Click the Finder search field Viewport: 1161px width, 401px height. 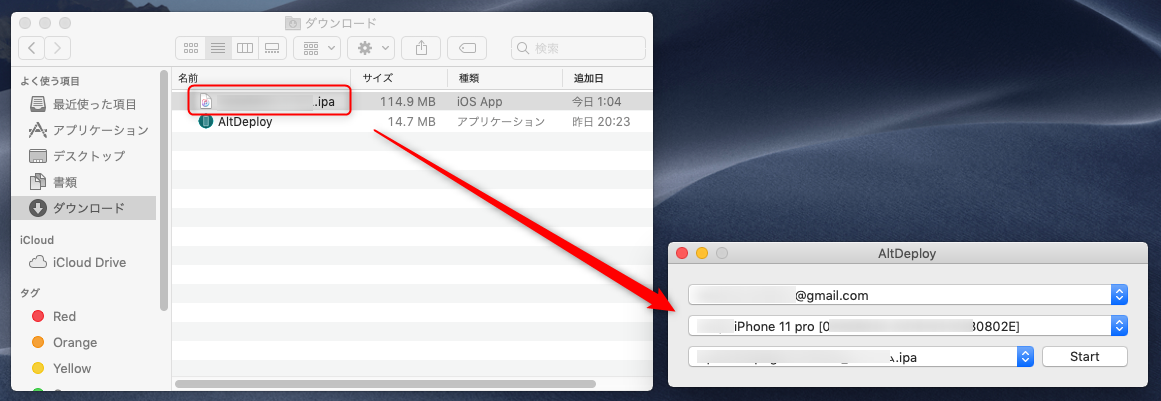pyautogui.click(x=578, y=48)
